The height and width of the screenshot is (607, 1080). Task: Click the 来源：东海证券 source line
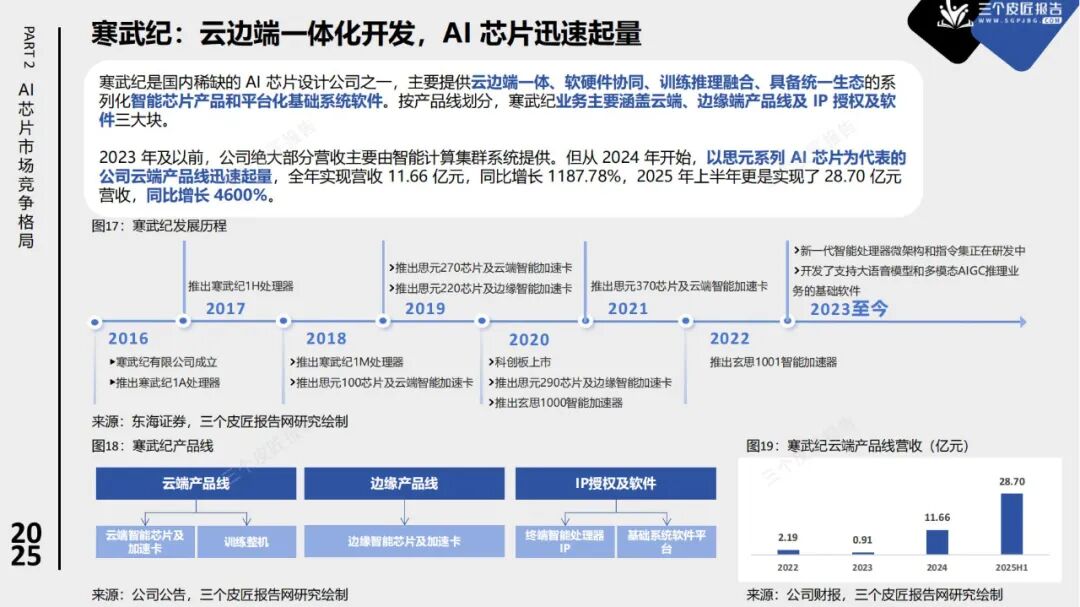point(220,421)
